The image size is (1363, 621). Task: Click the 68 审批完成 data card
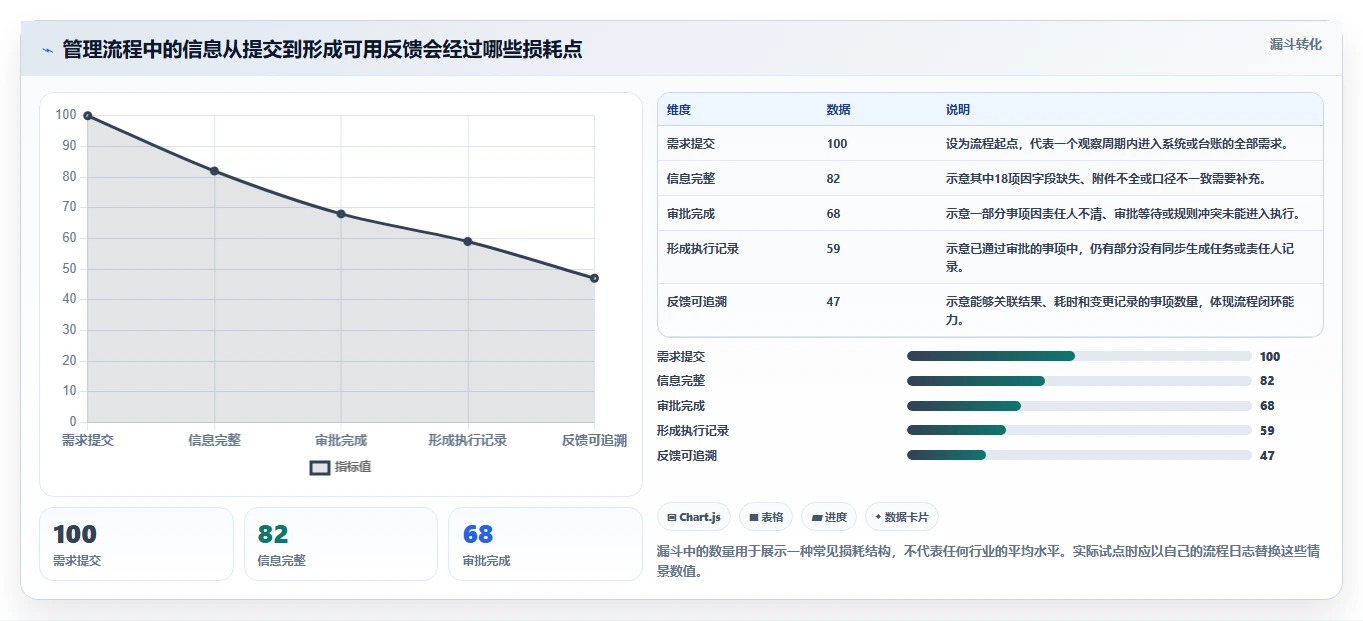545,544
